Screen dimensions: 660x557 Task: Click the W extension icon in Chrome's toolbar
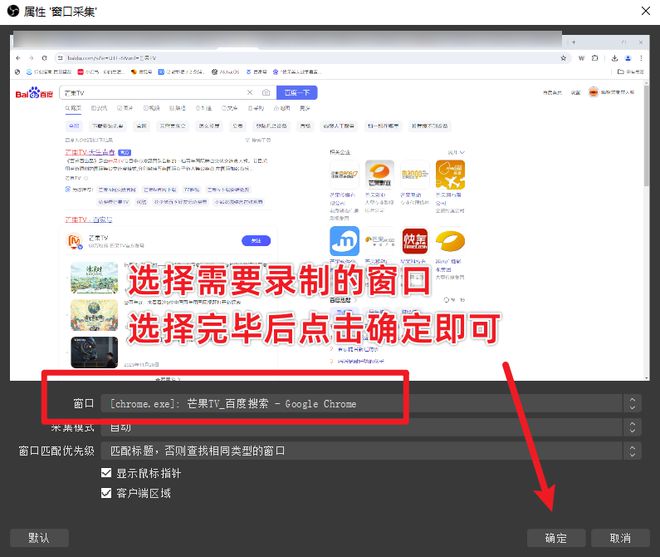pyautogui.click(x=581, y=58)
